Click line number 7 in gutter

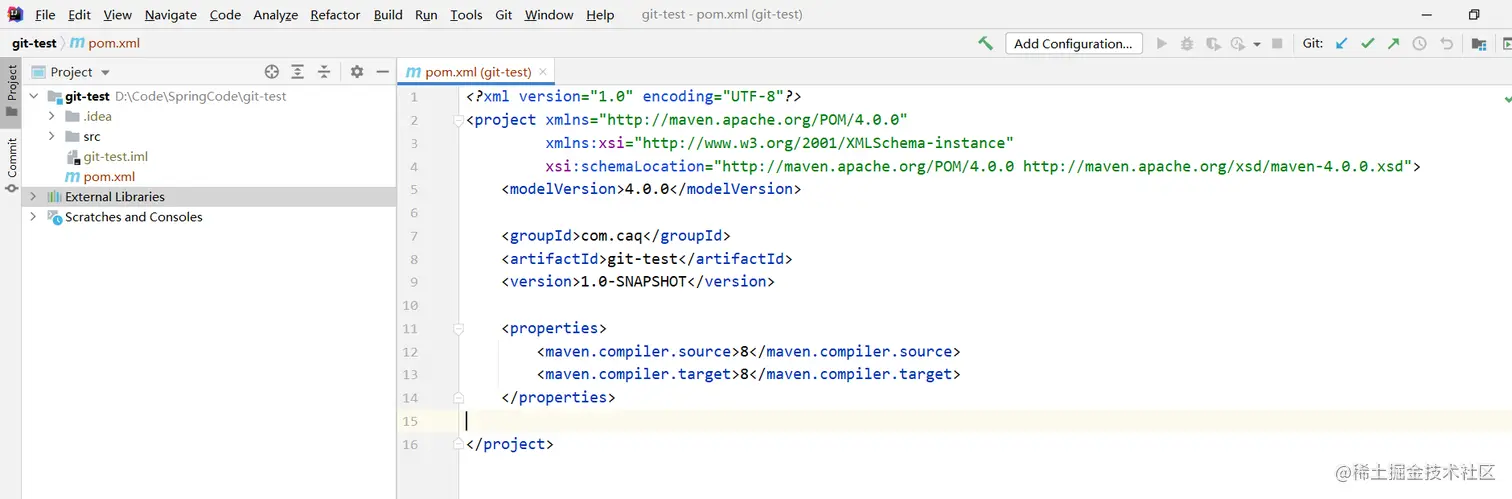(414, 236)
